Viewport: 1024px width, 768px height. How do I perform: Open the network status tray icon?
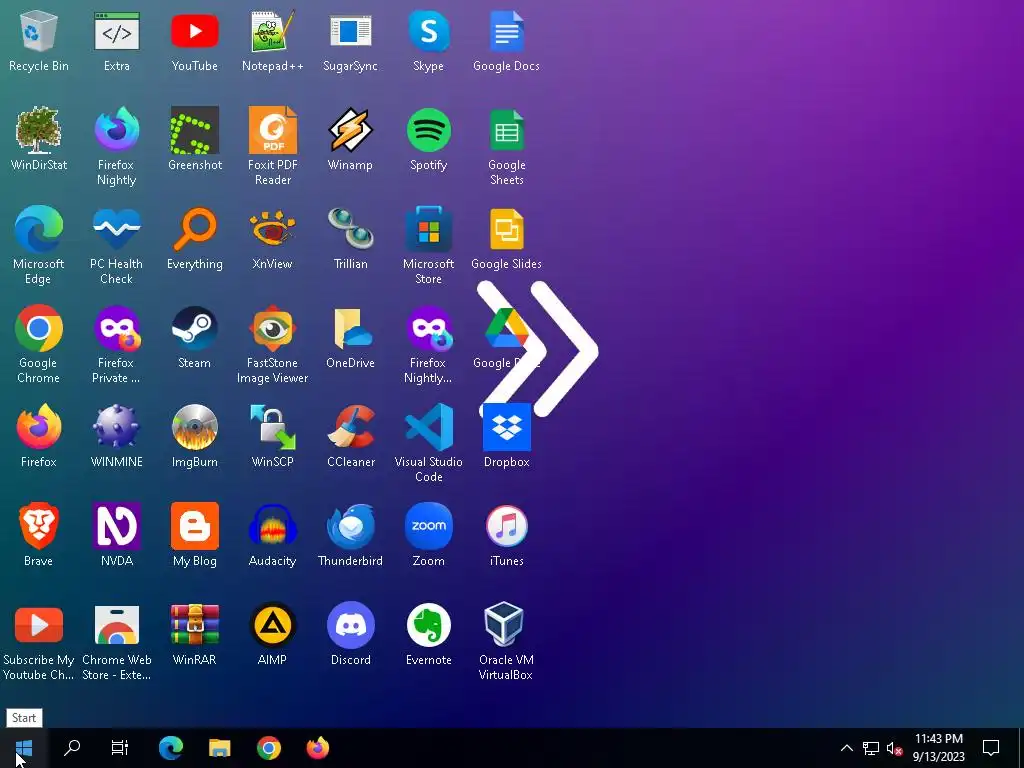pyautogui.click(x=871, y=748)
